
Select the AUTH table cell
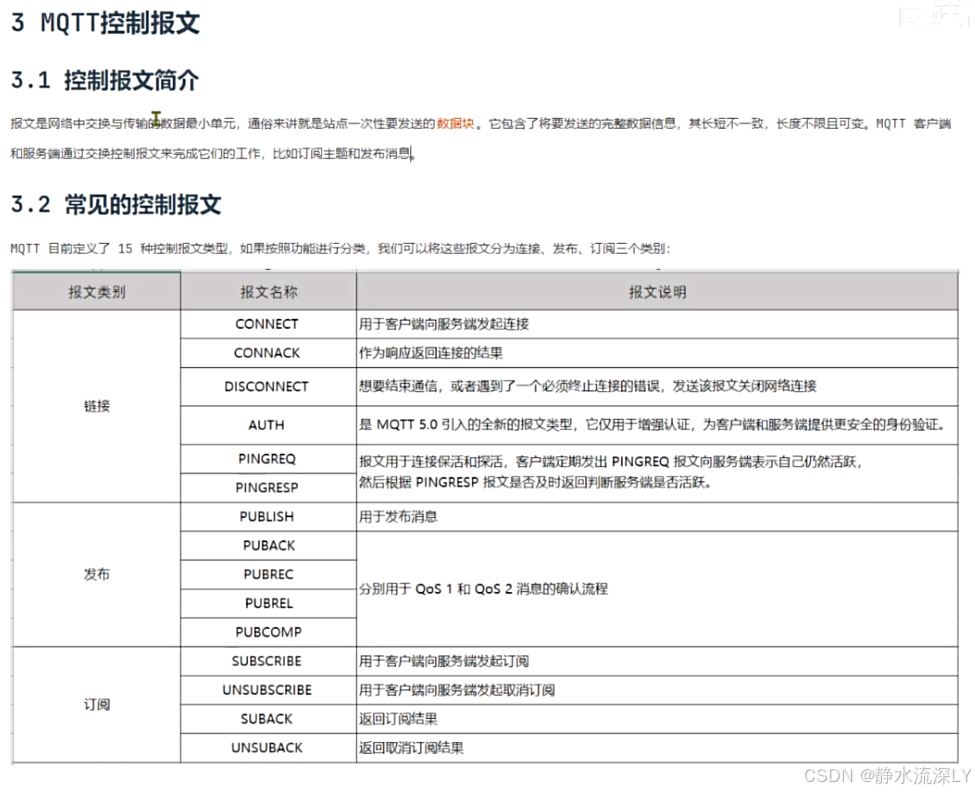coord(267,425)
